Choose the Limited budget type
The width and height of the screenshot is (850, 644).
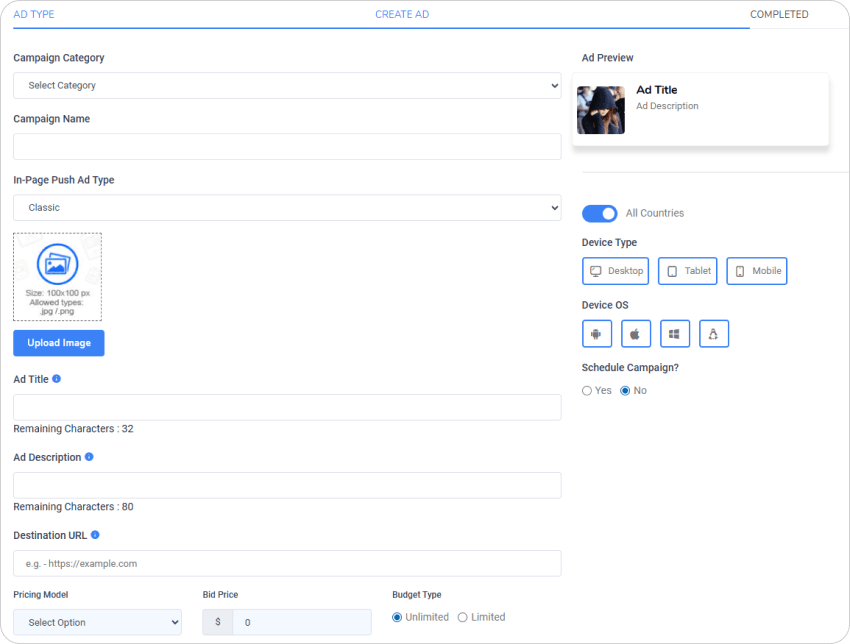tap(462, 617)
